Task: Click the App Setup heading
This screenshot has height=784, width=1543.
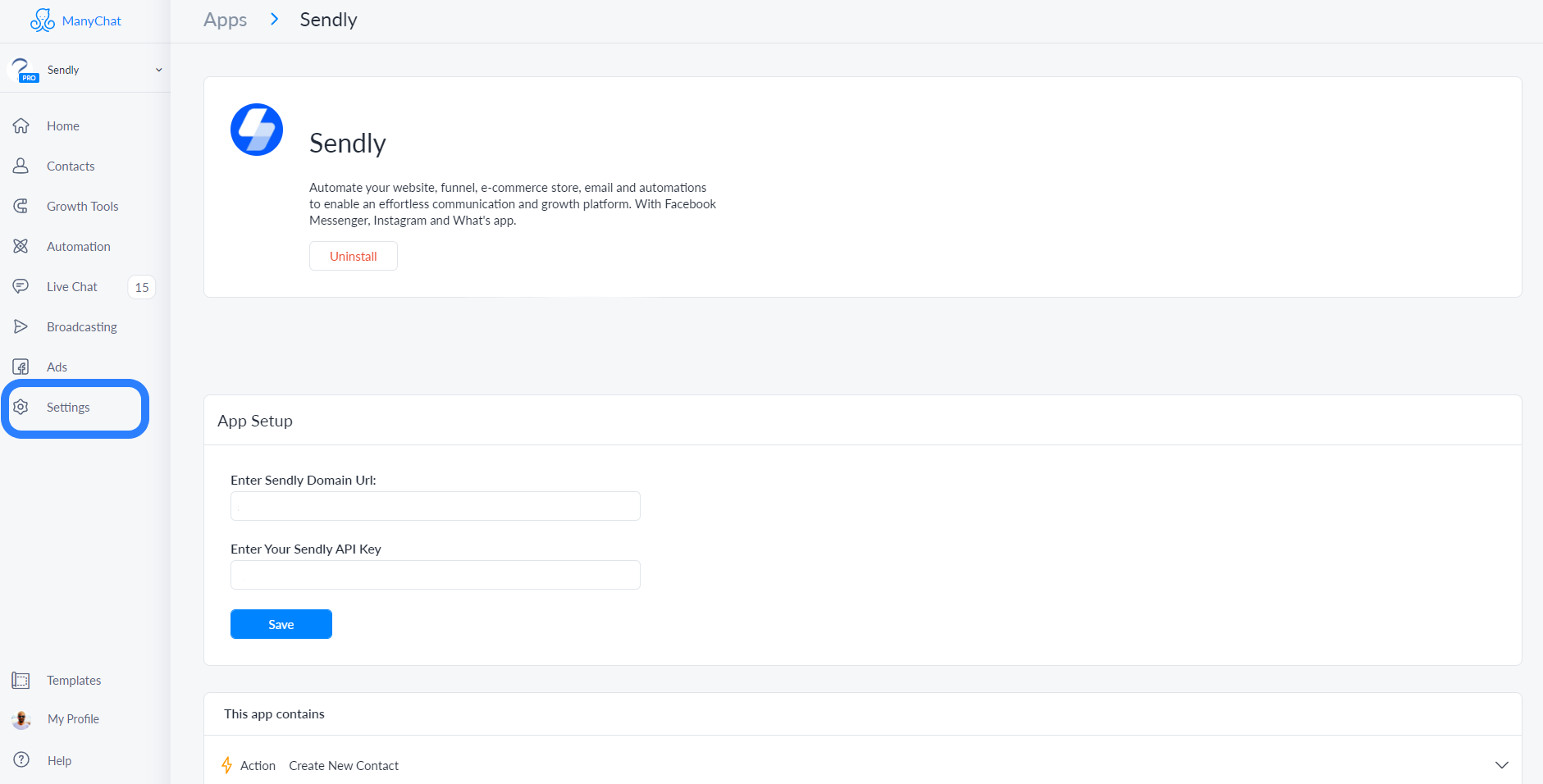Action: click(x=255, y=421)
